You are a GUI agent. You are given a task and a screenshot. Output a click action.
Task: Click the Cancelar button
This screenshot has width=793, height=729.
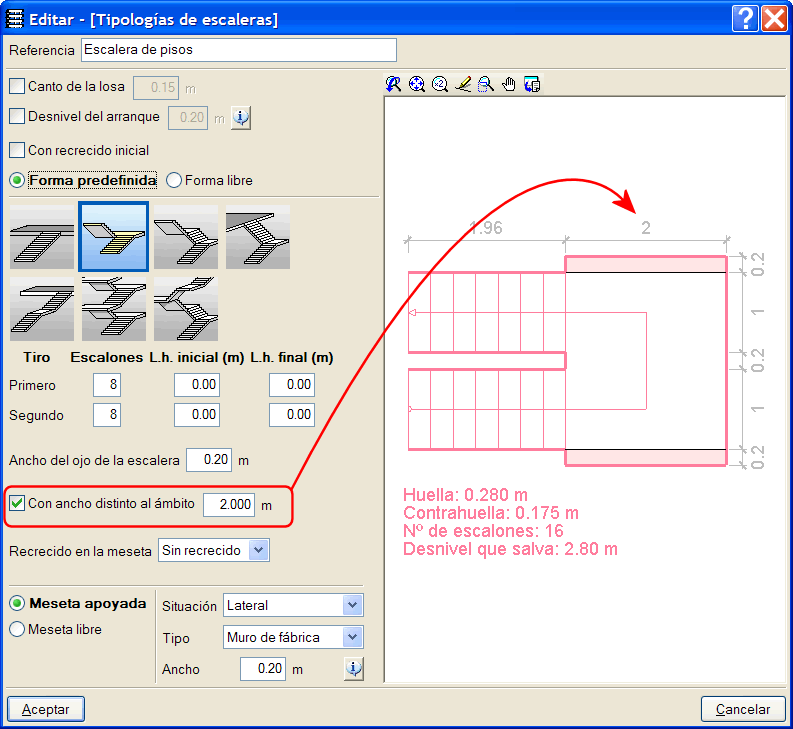point(743,709)
